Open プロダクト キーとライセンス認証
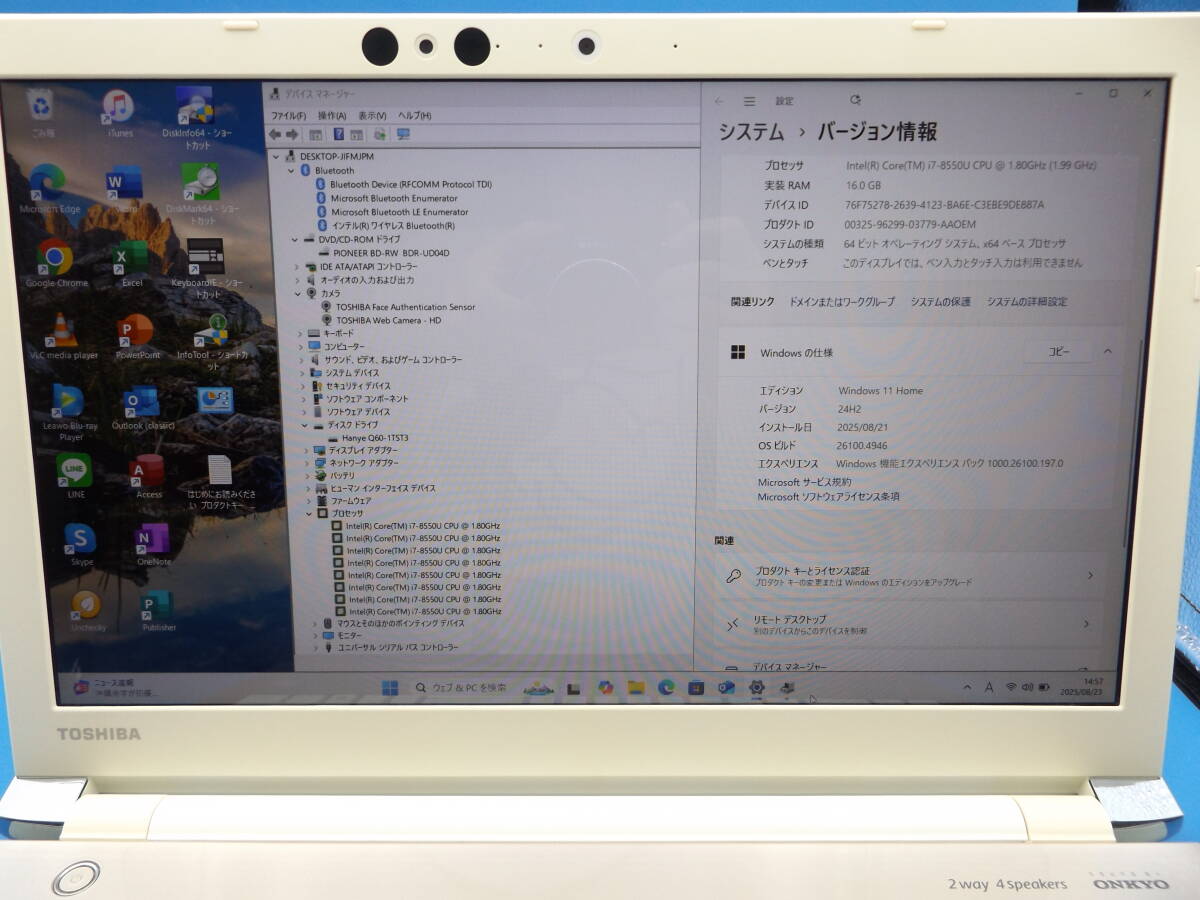 [912, 576]
